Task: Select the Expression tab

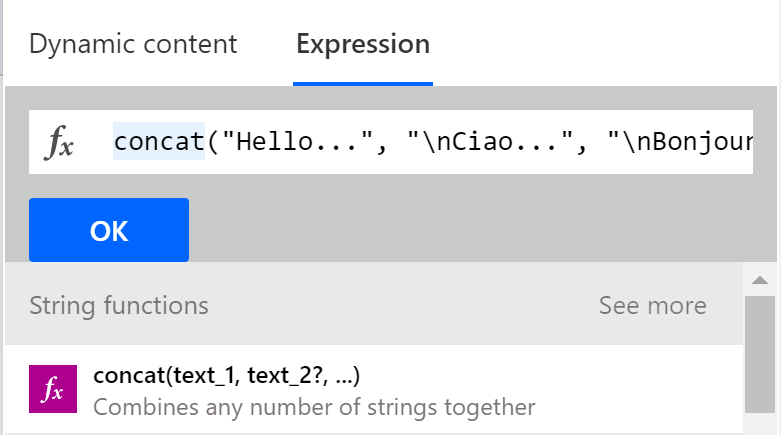Action: [363, 44]
